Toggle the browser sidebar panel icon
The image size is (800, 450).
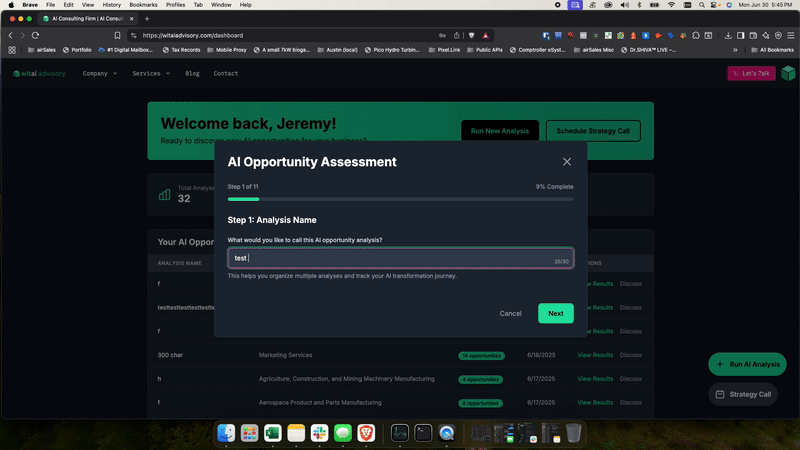point(740,35)
